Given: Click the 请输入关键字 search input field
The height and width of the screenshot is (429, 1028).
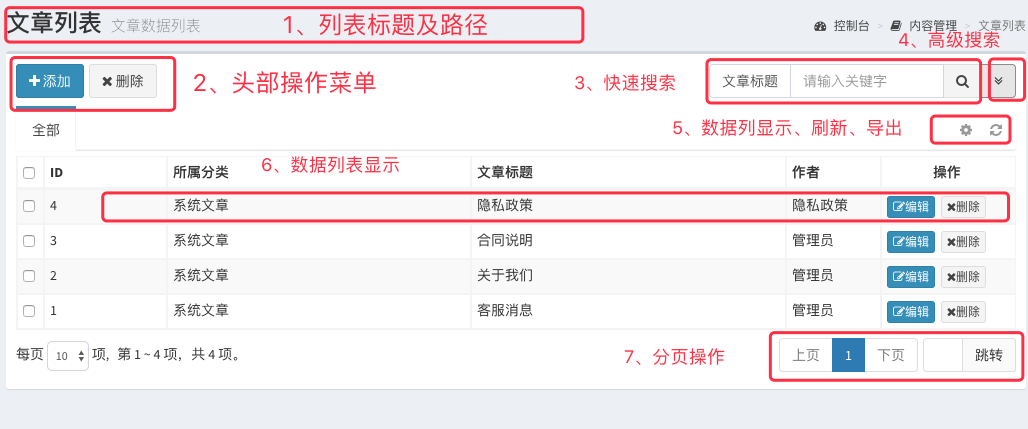Looking at the screenshot, I should coord(867,81).
